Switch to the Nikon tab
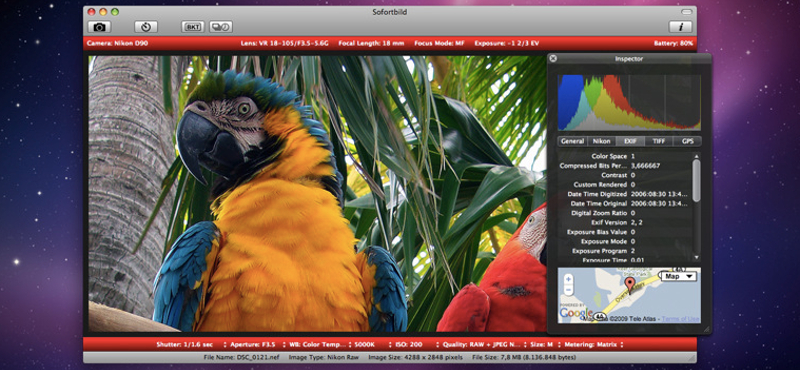The height and width of the screenshot is (370, 800). point(602,141)
